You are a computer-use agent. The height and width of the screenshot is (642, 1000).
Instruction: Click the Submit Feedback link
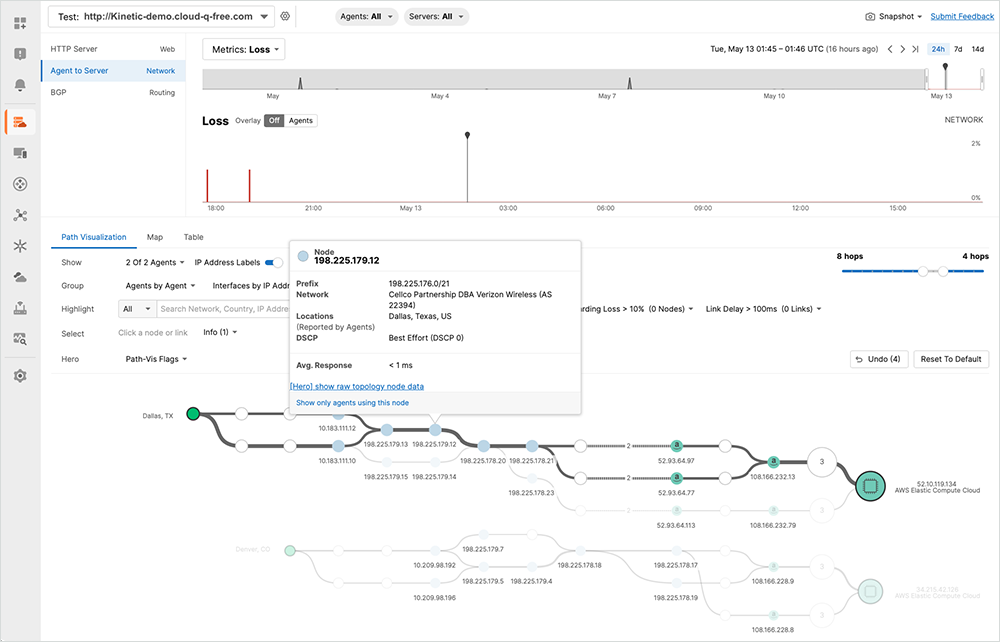pos(962,16)
